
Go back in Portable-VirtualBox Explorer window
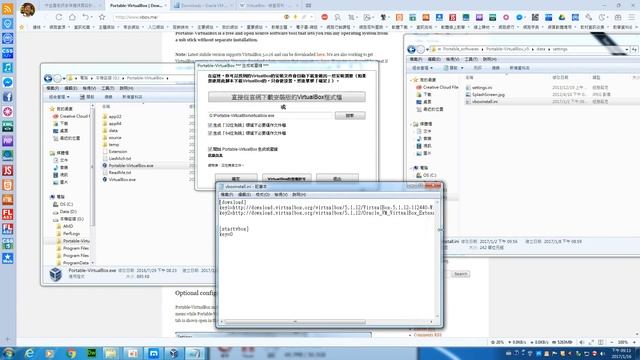(x=48, y=78)
